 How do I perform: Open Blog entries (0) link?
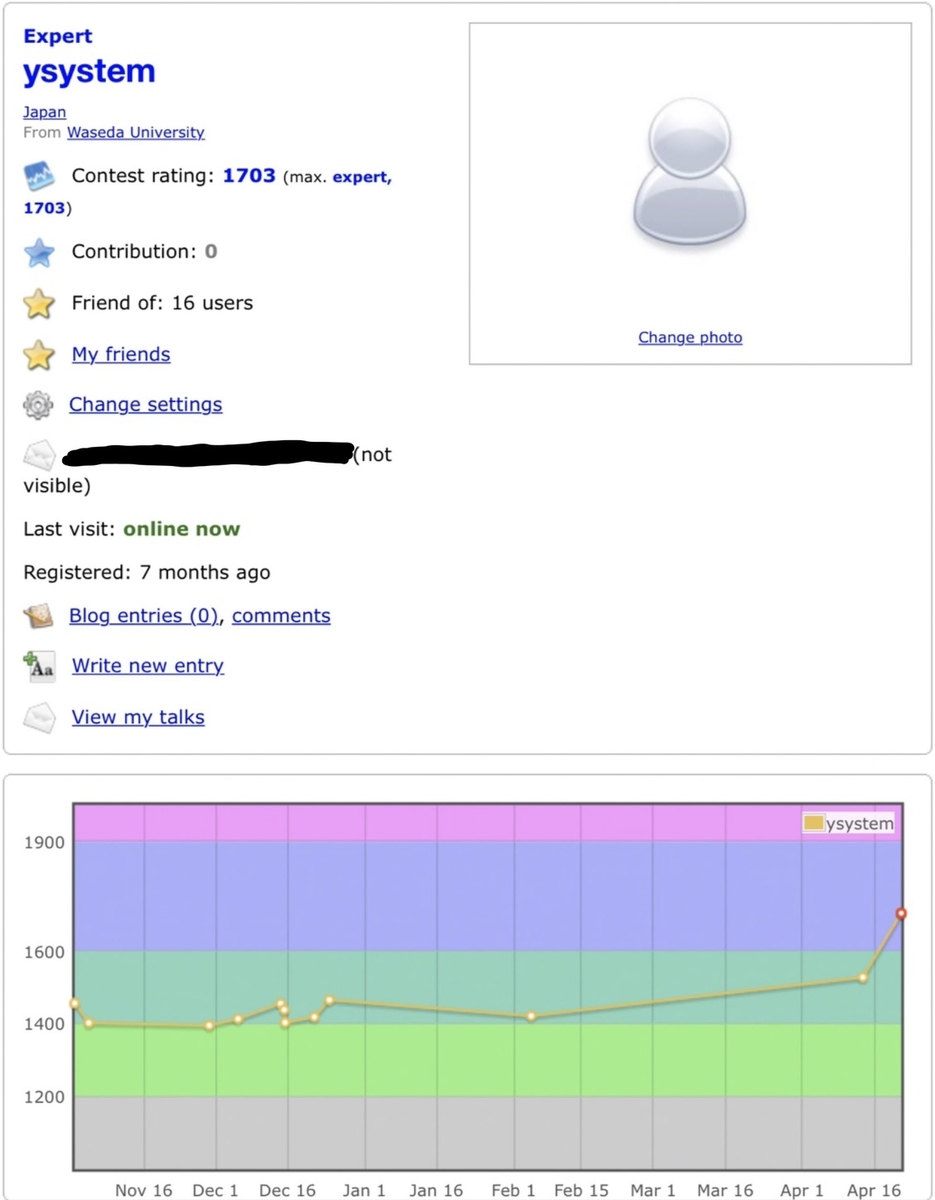tap(144, 615)
